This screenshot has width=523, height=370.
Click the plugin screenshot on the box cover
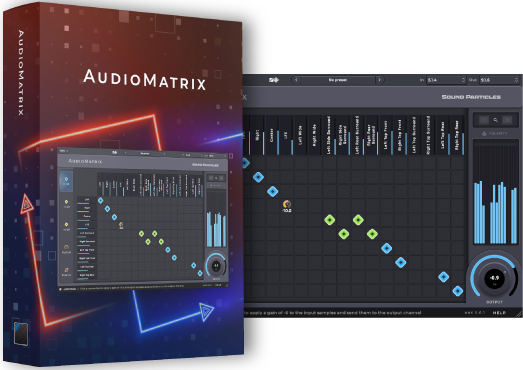[x=143, y=219]
